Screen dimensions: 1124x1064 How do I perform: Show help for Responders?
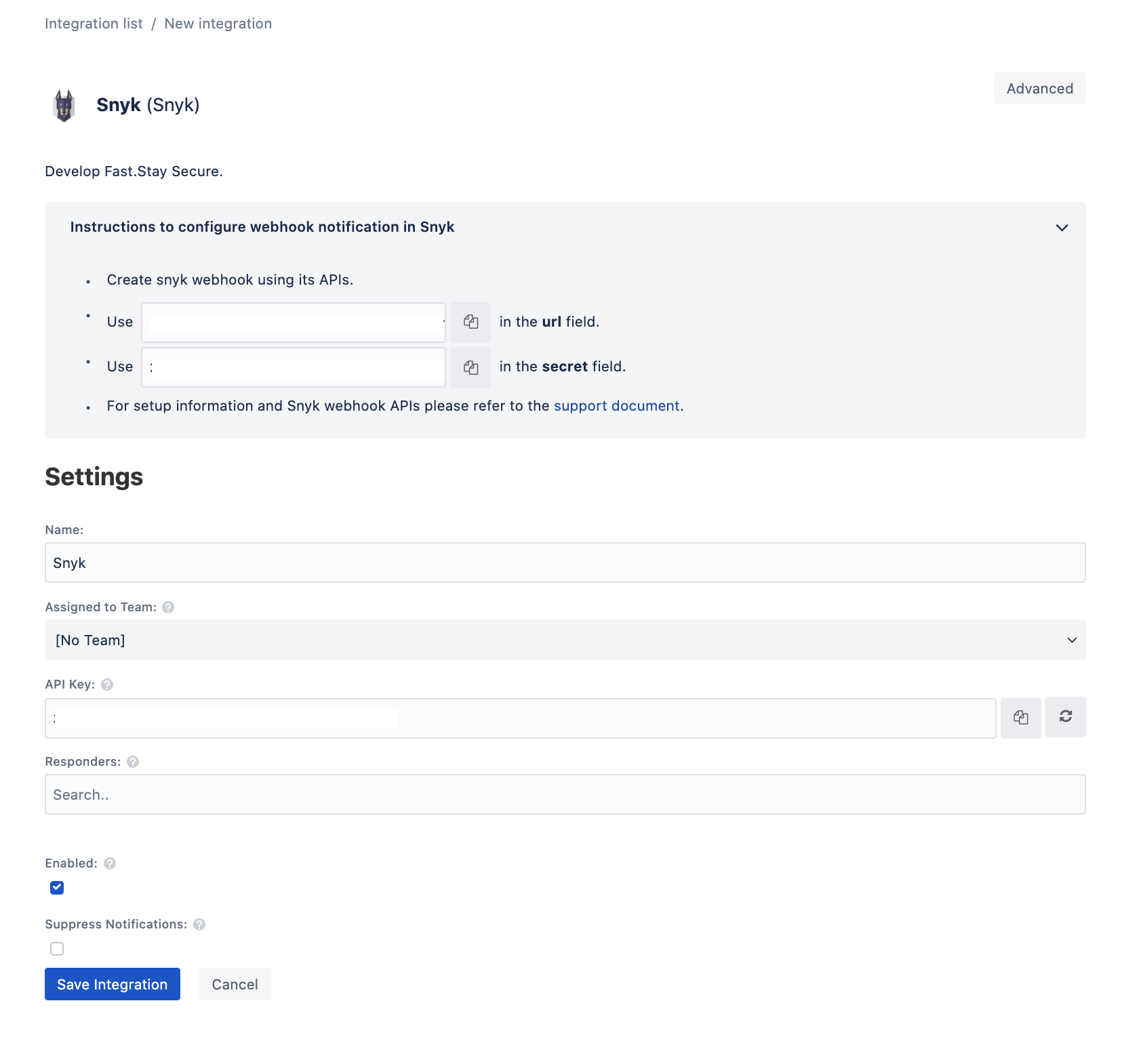[x=133, y=762]
